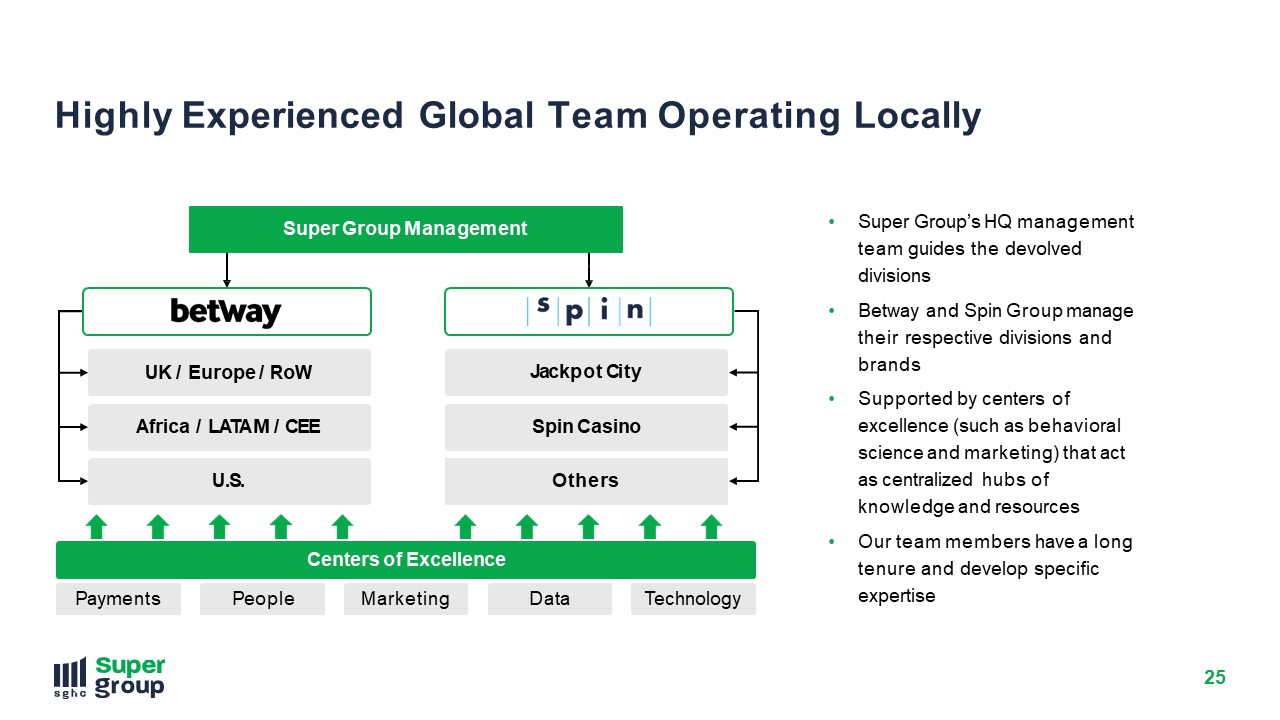Click the UK / Europe / RoW box
This screenshot has width=1280, height=720.
(x=229, y=372)
